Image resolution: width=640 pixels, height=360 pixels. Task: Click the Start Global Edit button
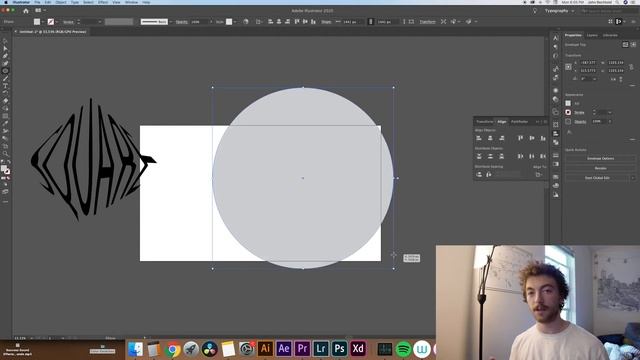[597, 178]
